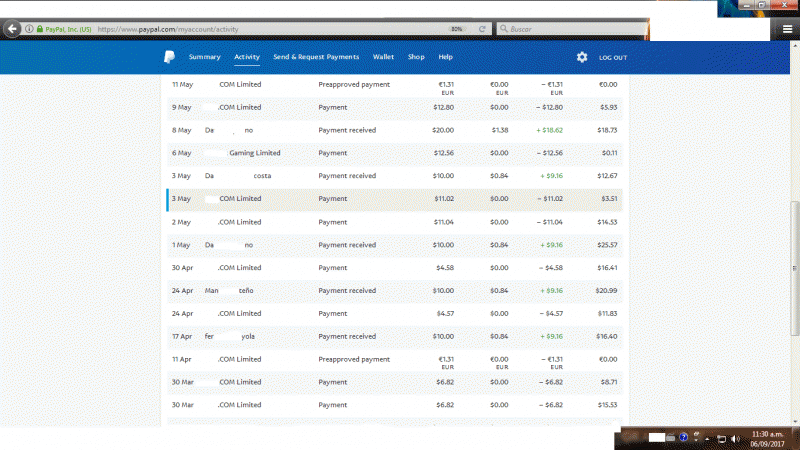Image resolution: width=800 pixels, height=450 pixels.
Task: Open the Shop tab
Action: click(x=416, y=57)
